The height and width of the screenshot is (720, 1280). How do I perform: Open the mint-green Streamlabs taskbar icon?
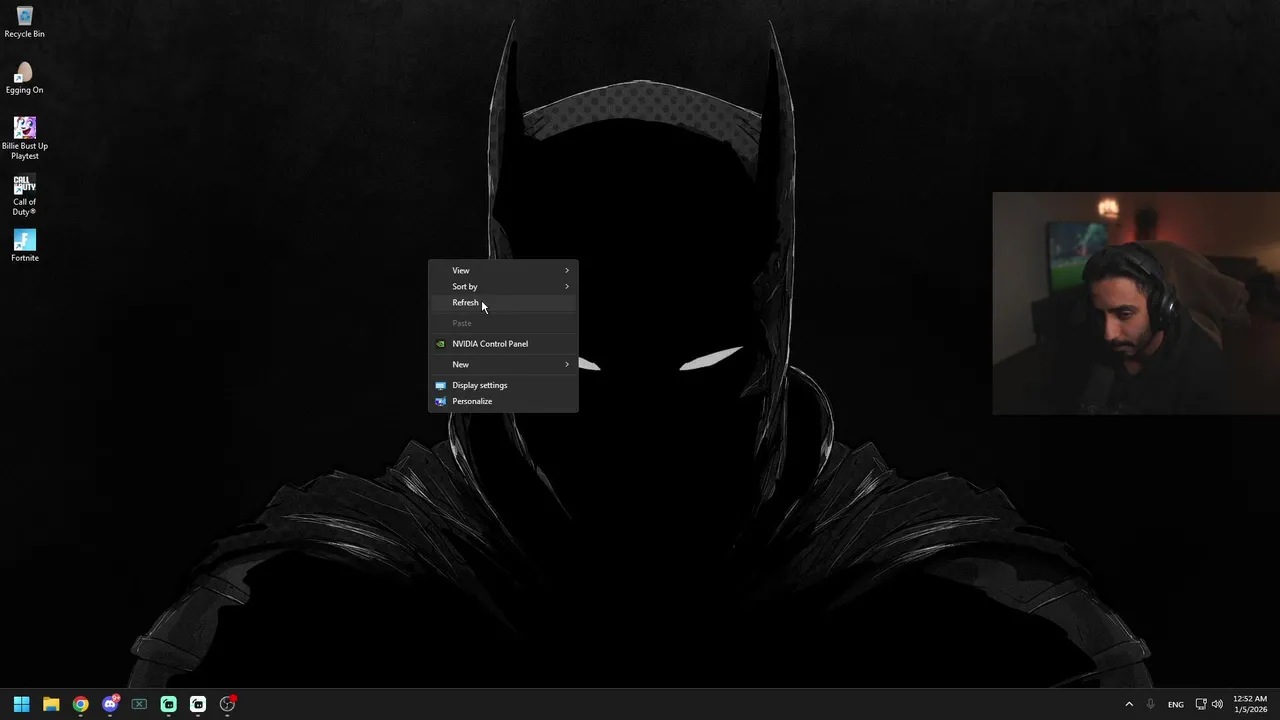pyautogui.click(x=169, y=704)
